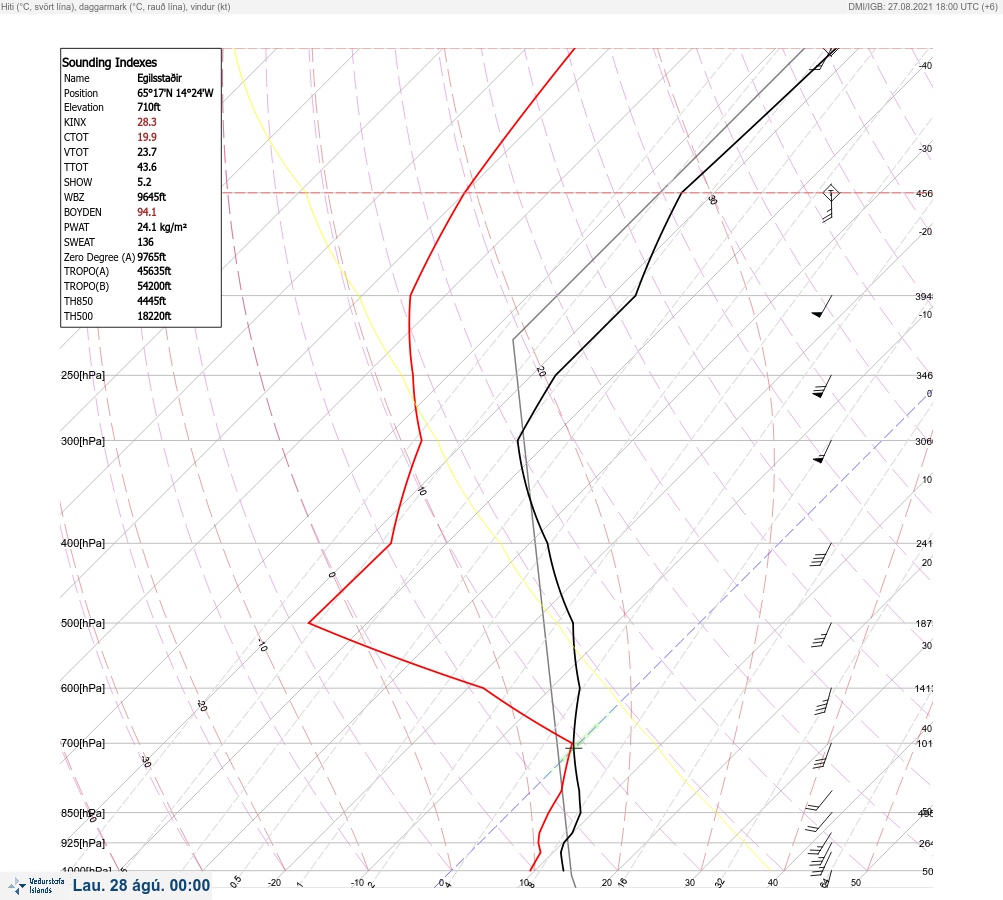Viewport: 1003px width, 900px height.
Task: Click the wind barb at the 600 hPa level
Action: (823, 701)
